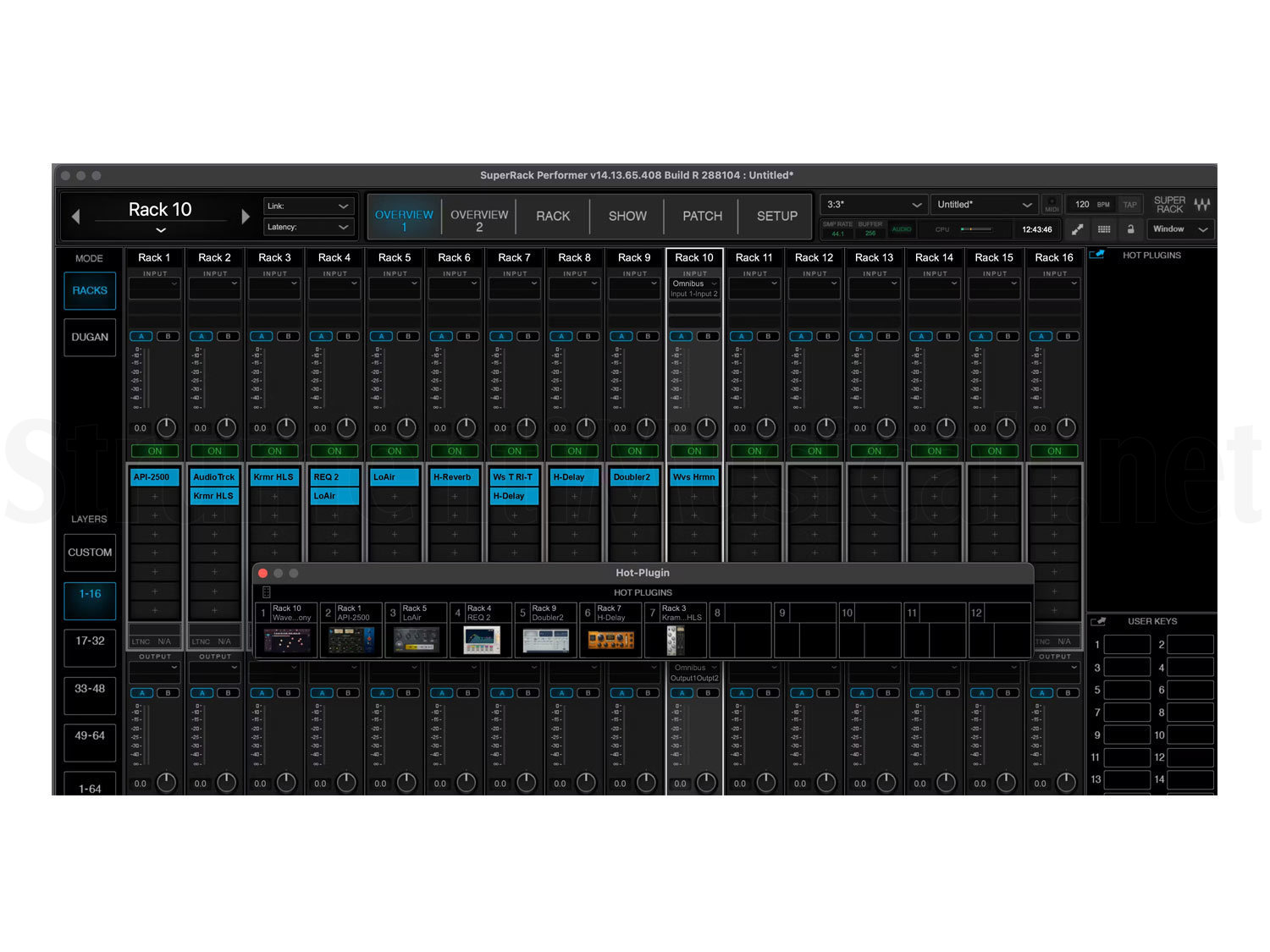Screen dimensions: 1270x952
Task: Switch Rack 10 to the B scene
Action: (707, 336)
